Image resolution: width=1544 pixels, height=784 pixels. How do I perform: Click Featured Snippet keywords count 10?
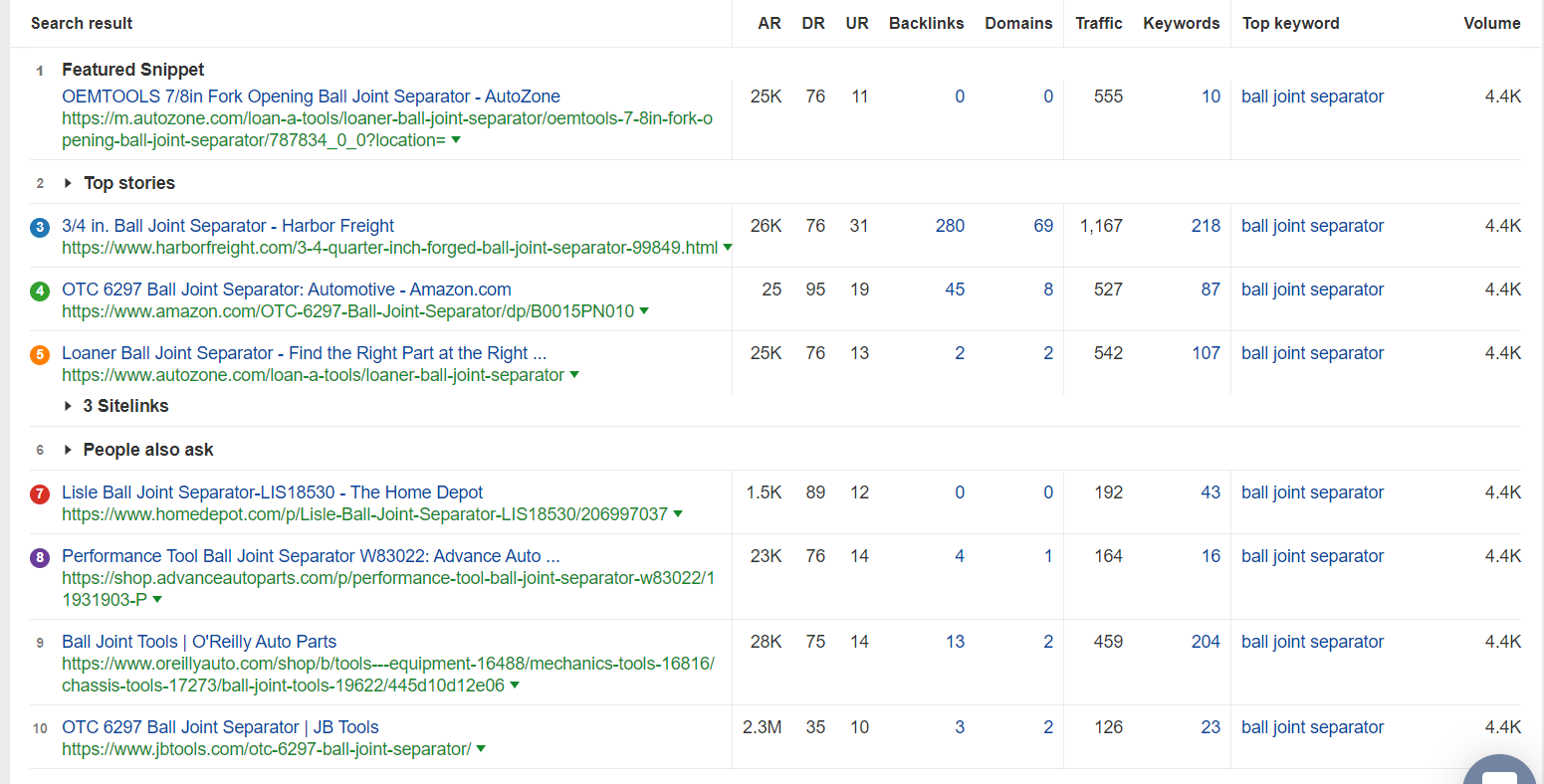[1211, 97]
